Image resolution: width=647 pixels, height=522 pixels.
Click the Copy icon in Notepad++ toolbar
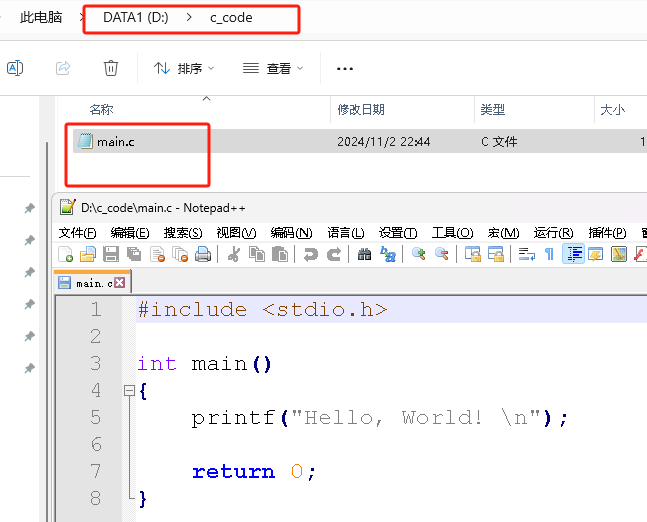tap(257, 254)
